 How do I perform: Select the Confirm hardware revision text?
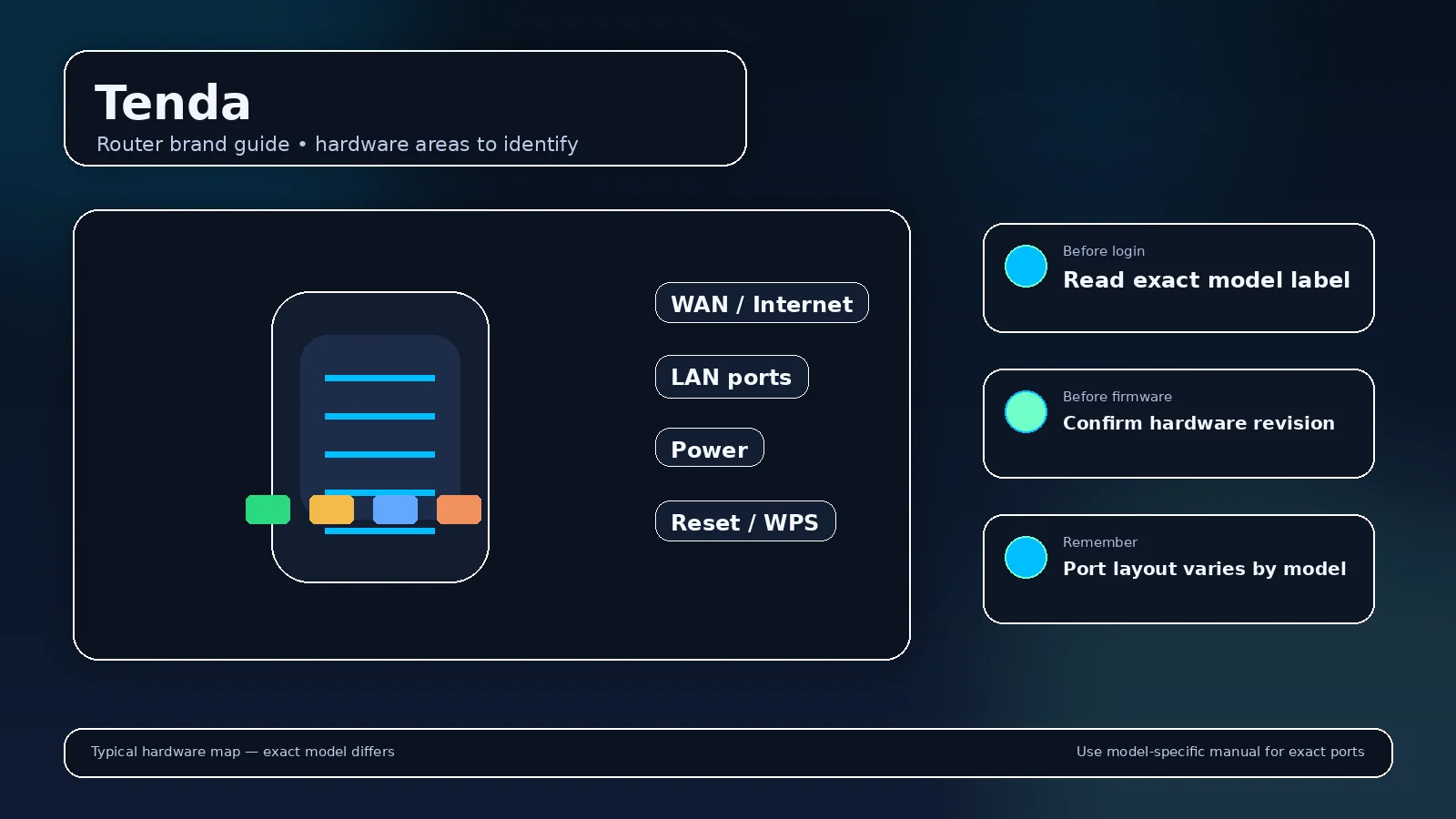click(1198, 423)
